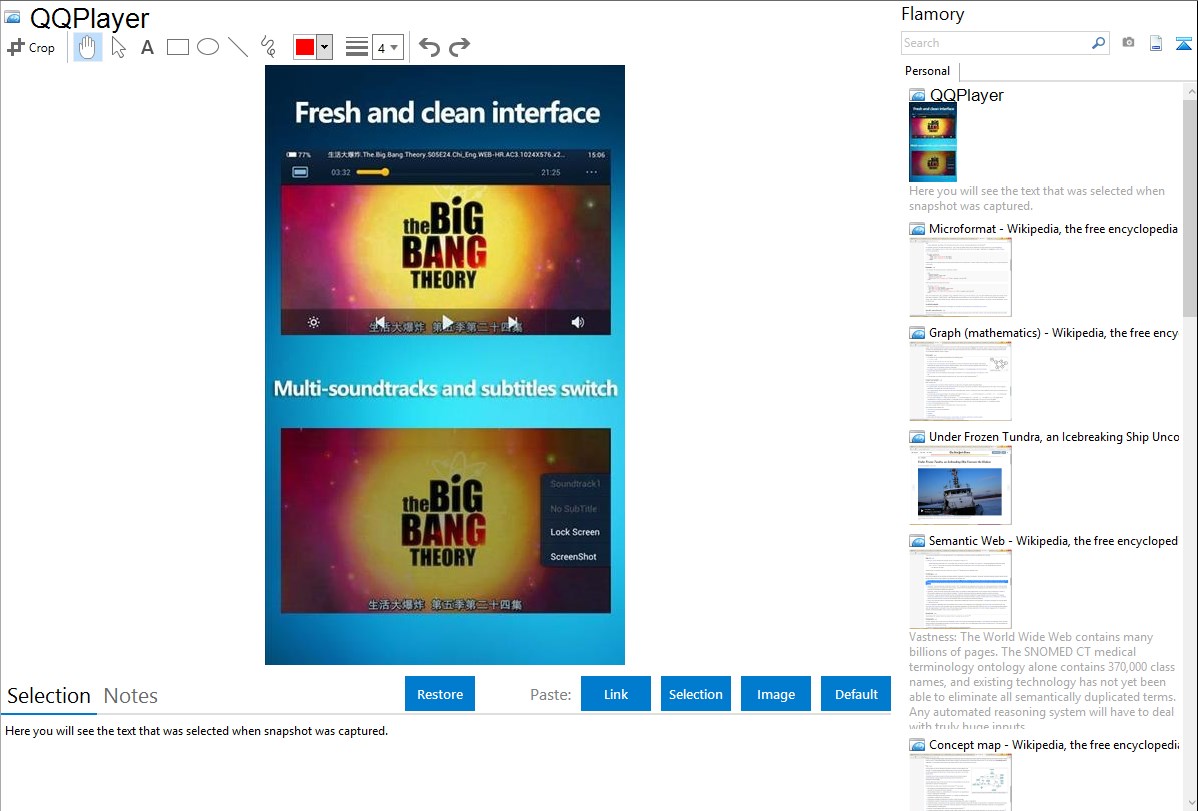This screenshot has height=811, width=1198.
Task: Select the Concept map - Wikipedia entry title
Action: (1054, 744)
